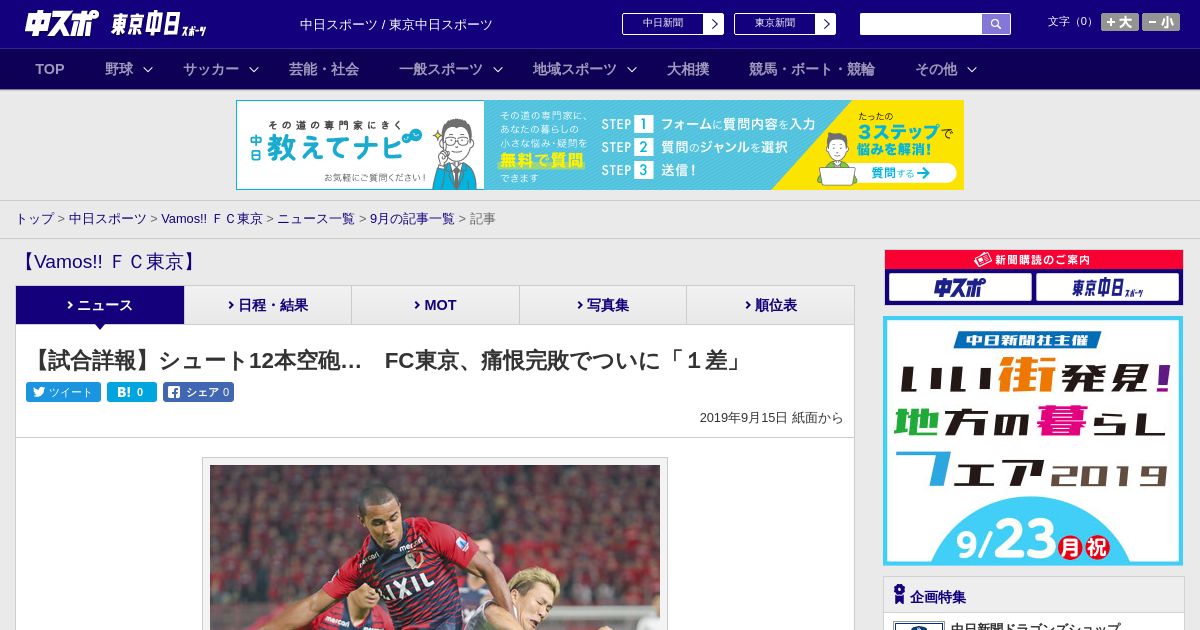The image size is (1200, 630).
Task: Go to TOP in navigation bar
Action: 50,69
